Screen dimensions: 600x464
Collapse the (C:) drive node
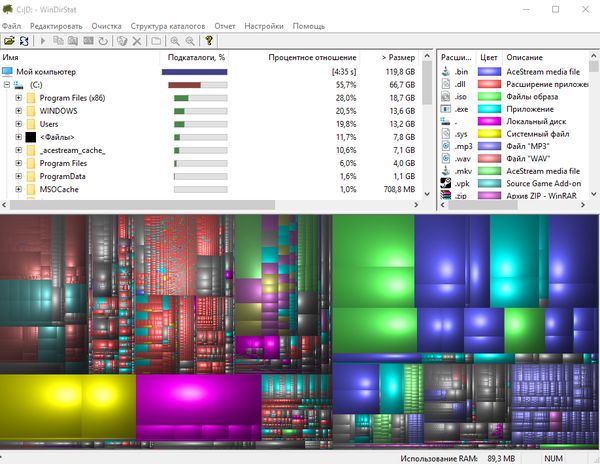[7, 85]
